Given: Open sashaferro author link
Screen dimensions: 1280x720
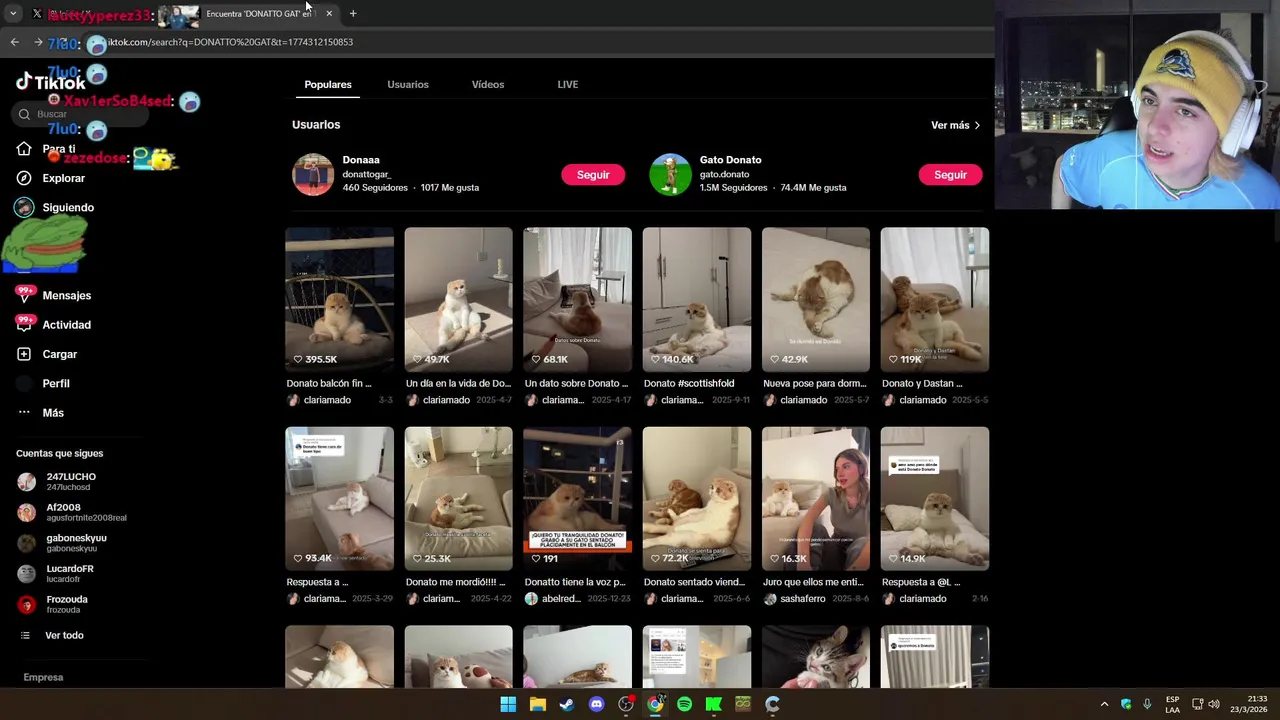Looking at the screenshot, I should [x=803, y=599].
